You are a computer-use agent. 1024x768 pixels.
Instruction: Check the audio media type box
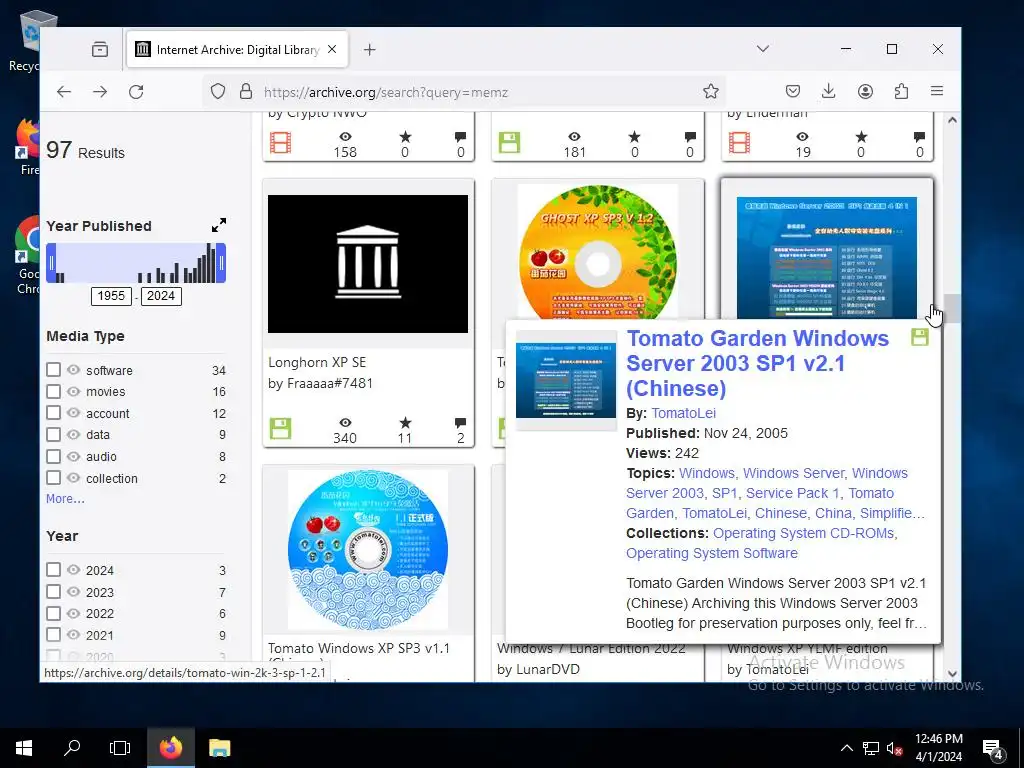pos(54,456)
